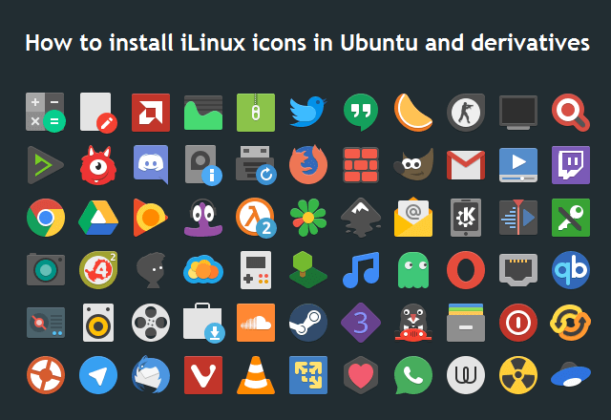Open the blue Telegram paper plane icon

coord(98,375)
